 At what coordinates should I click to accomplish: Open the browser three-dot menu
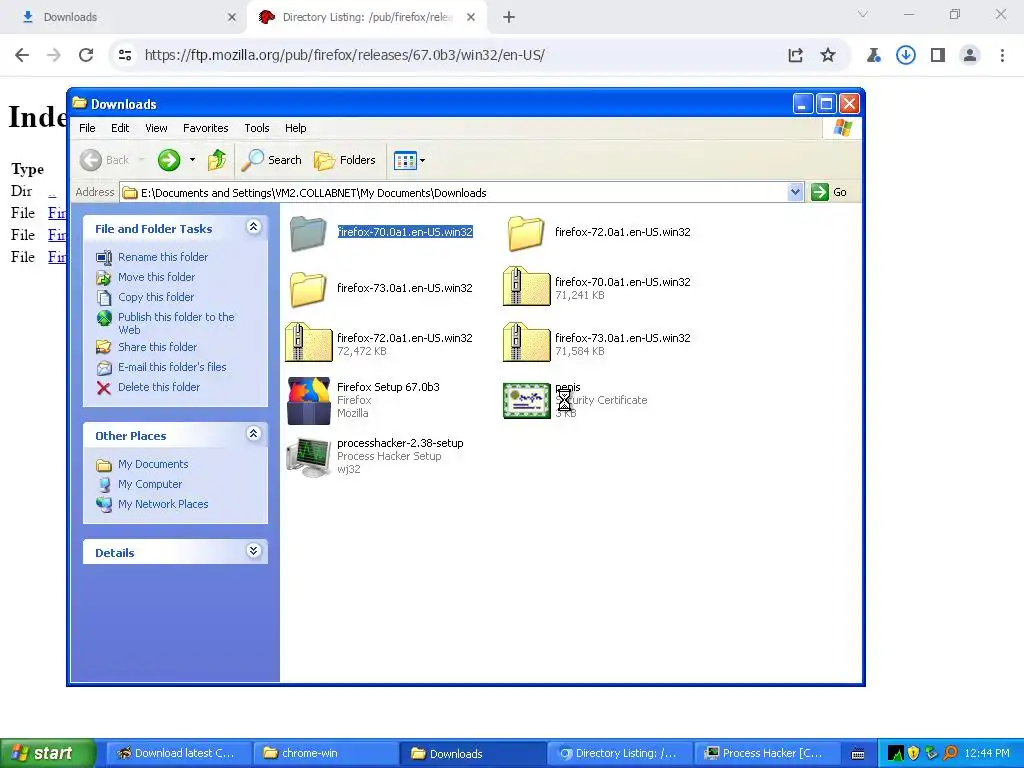1002,55
